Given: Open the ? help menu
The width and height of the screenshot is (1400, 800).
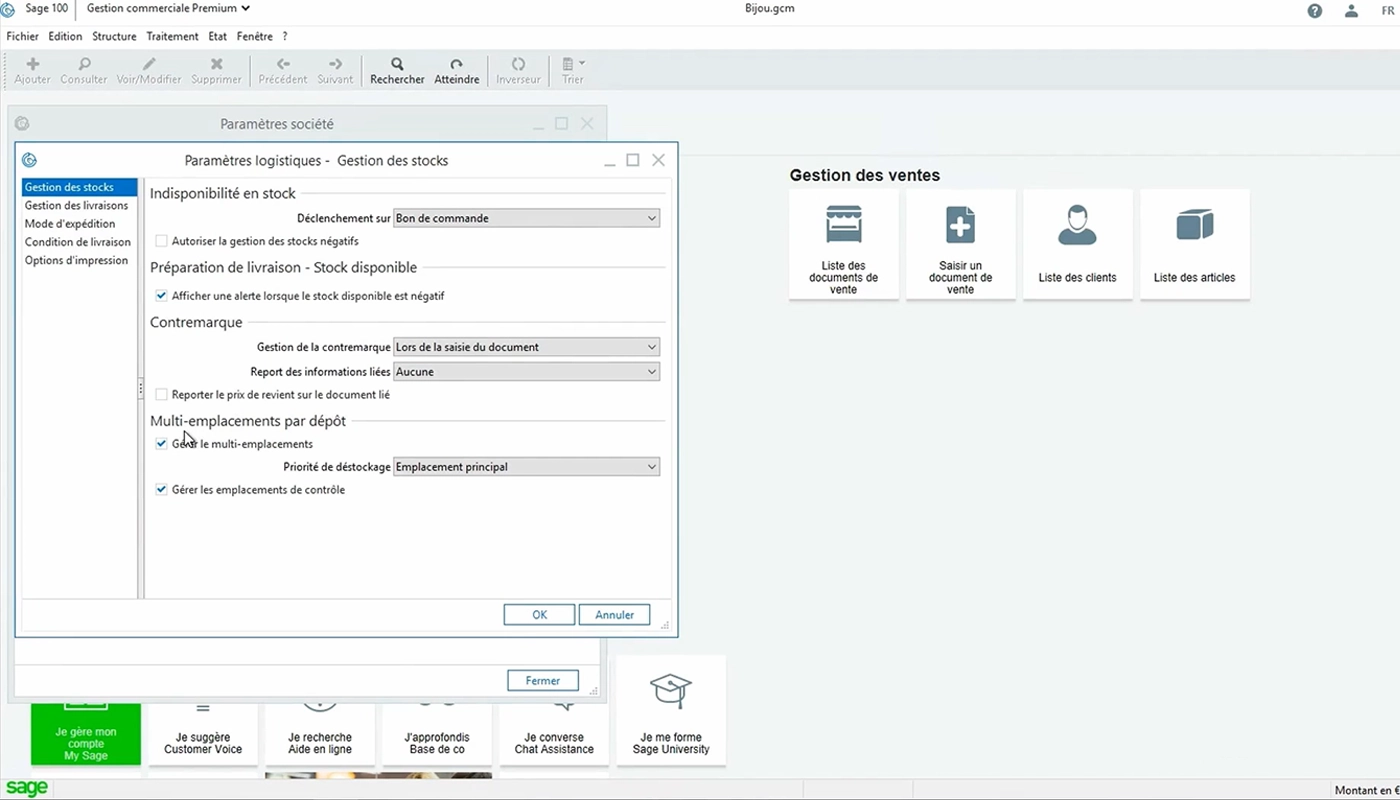Looking at the screenshot, I should pyautogui.click(x=285, y=36).
